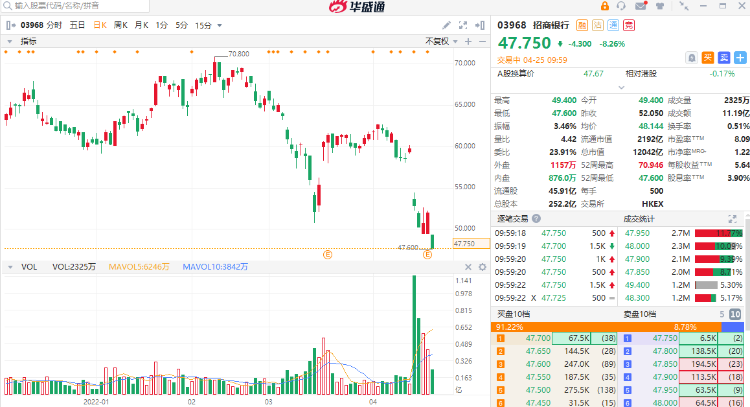Open the 15分 period dropdown arrow
Viewport: 750px width, 407px height.
tap(220, 25)
